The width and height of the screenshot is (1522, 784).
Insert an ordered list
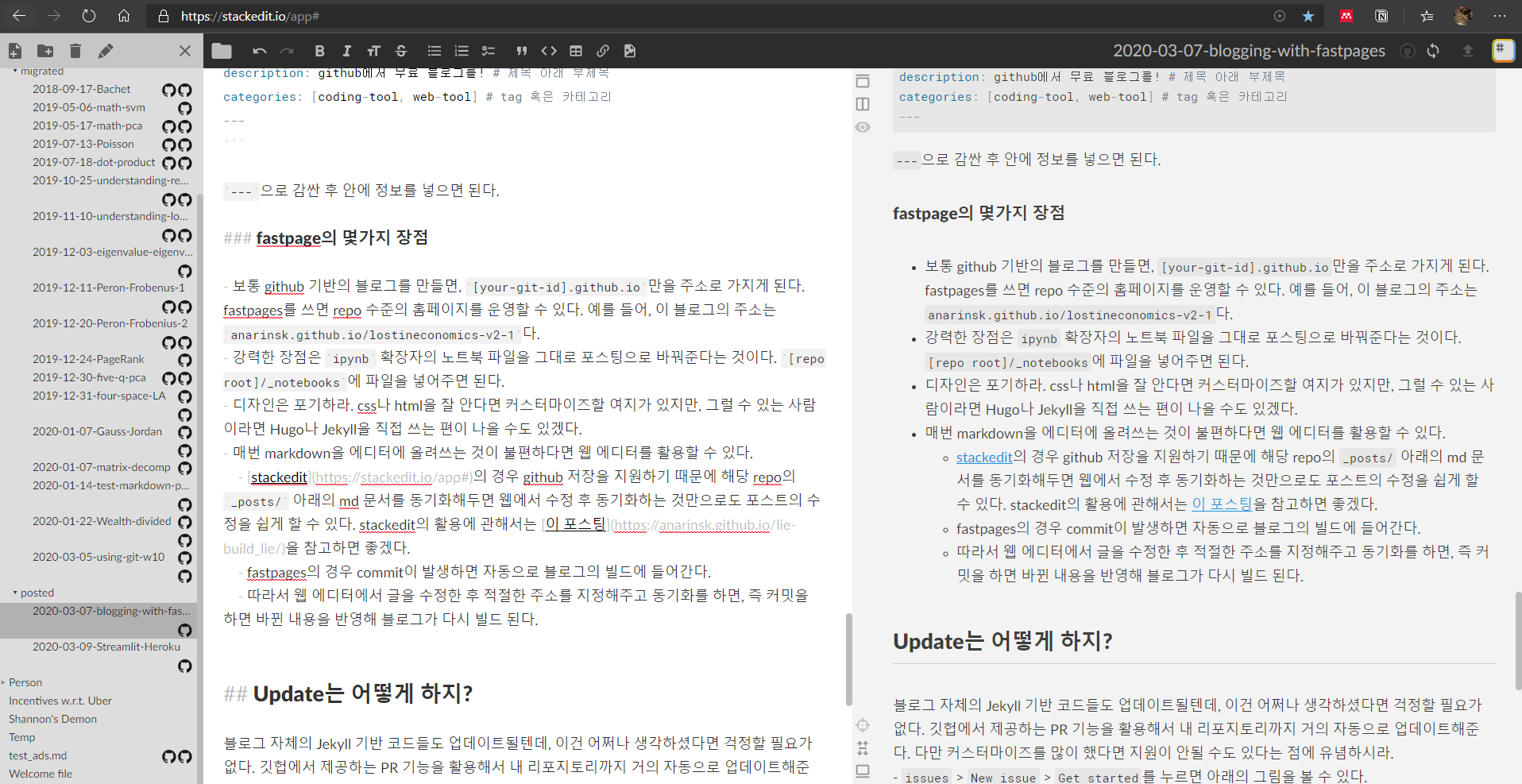click(462, 51)
